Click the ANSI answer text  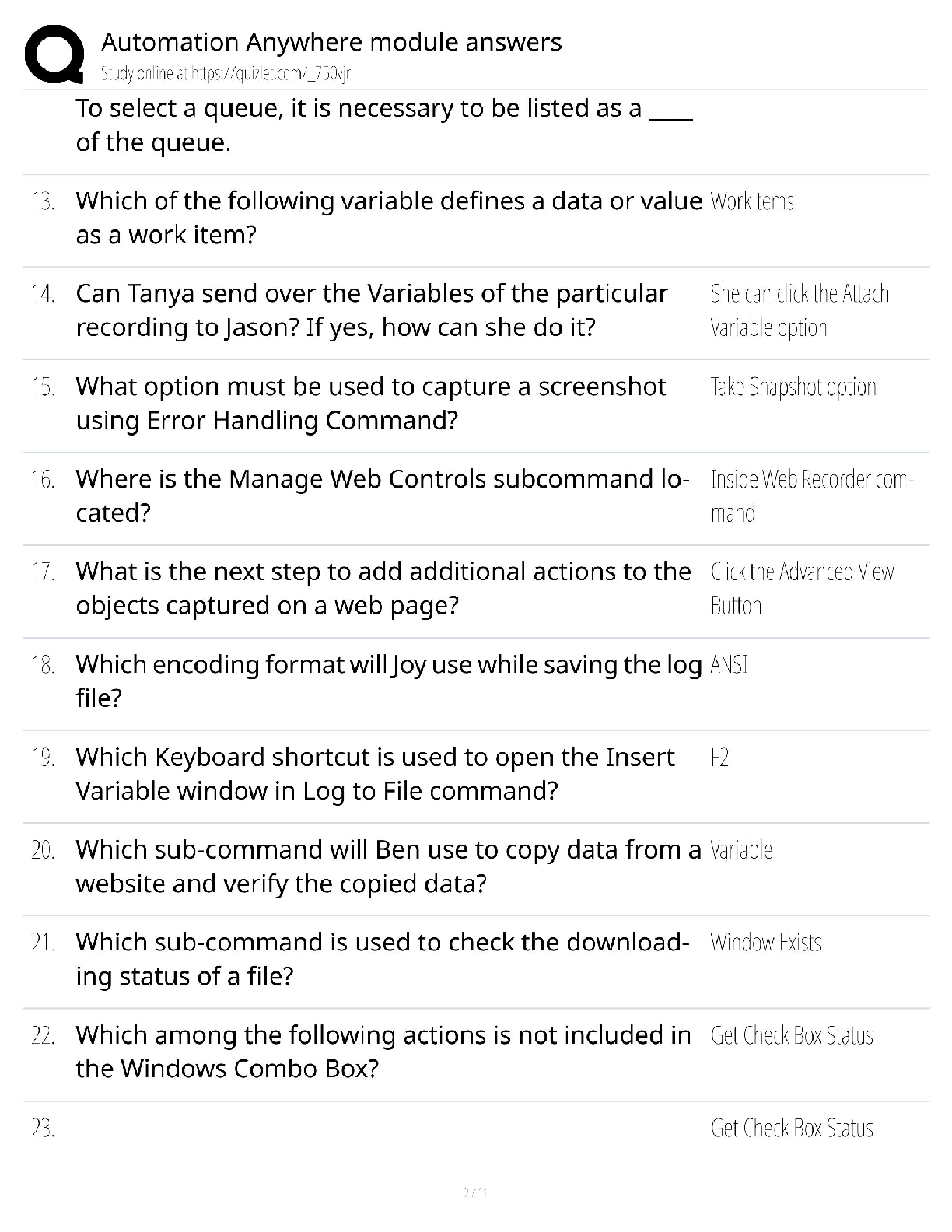point(729,665)
